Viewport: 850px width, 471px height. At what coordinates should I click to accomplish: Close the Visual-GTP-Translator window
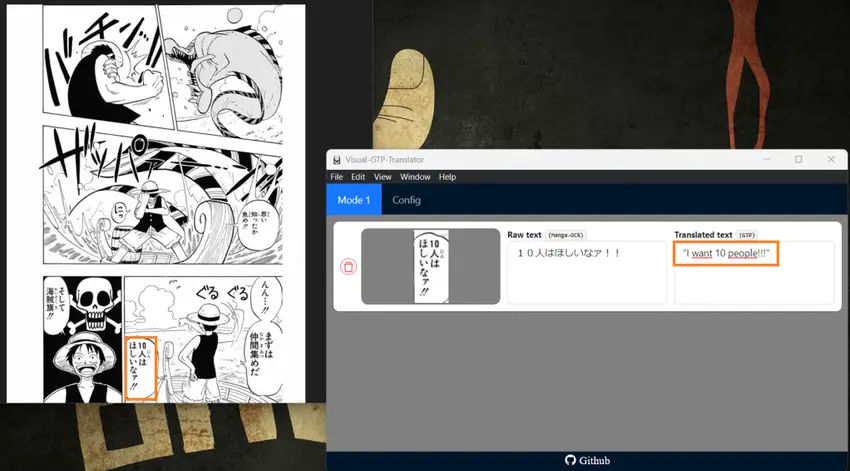[x=831, y=159]
